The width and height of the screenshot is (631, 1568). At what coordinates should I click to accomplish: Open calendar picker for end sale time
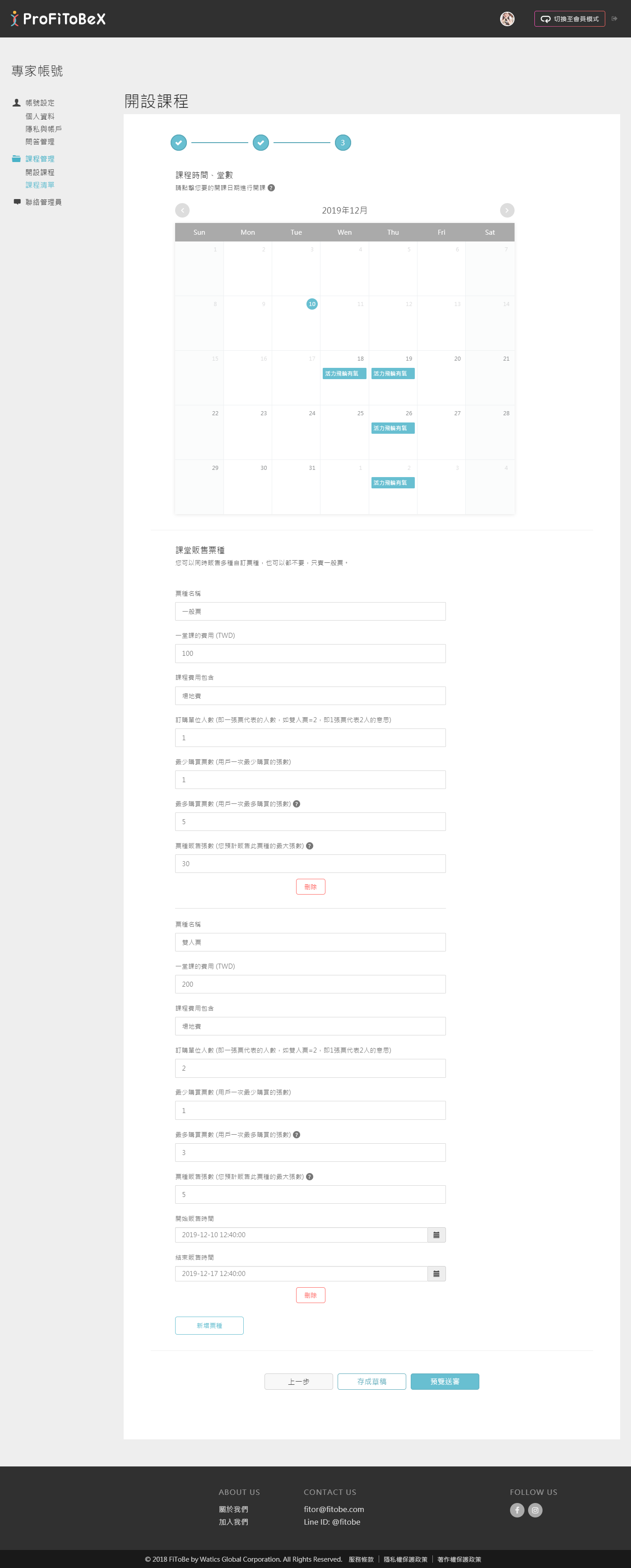point(436,1273)
